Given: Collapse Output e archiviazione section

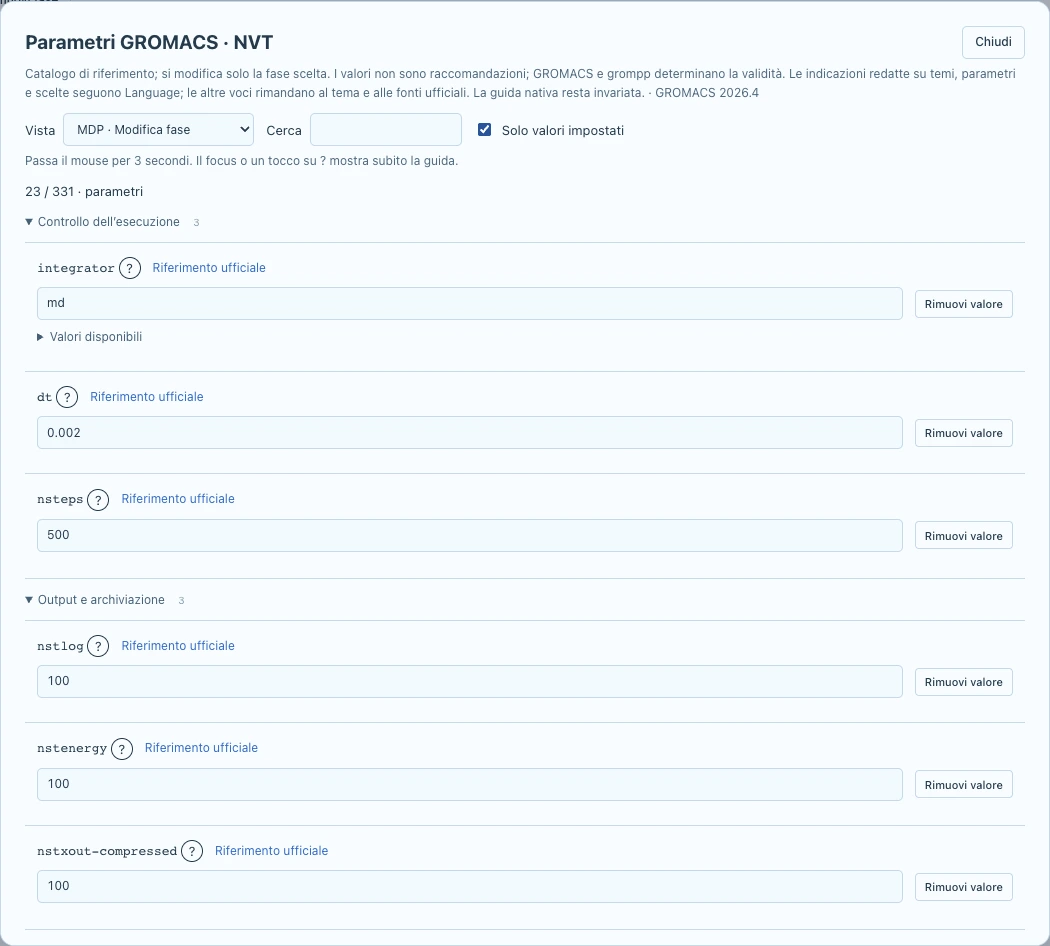Looking at the screenshot, I should pyautogui.click(x=95, y=600).
